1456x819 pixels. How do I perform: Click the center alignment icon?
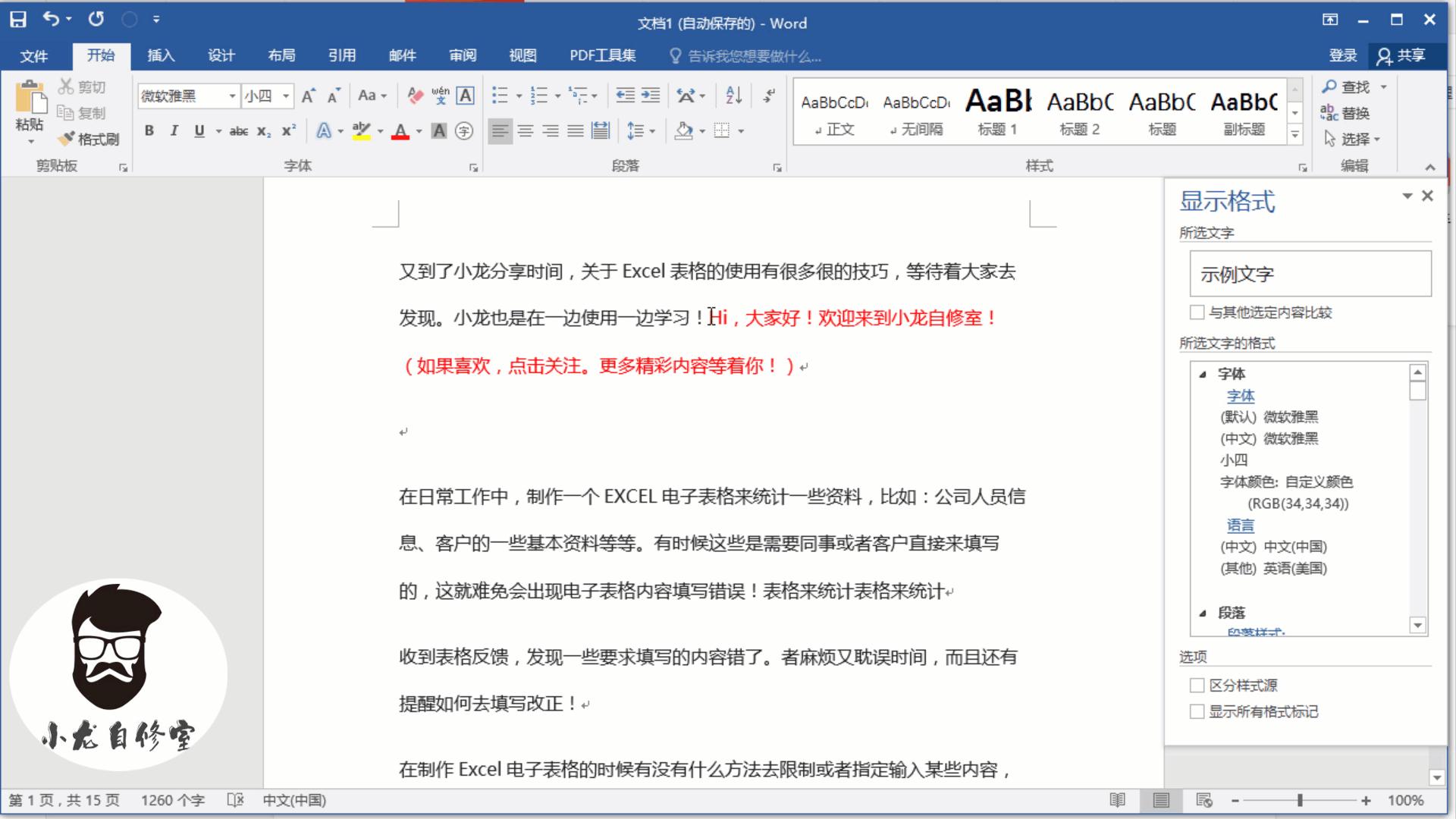pyautogui.click(x=525, y=130)
